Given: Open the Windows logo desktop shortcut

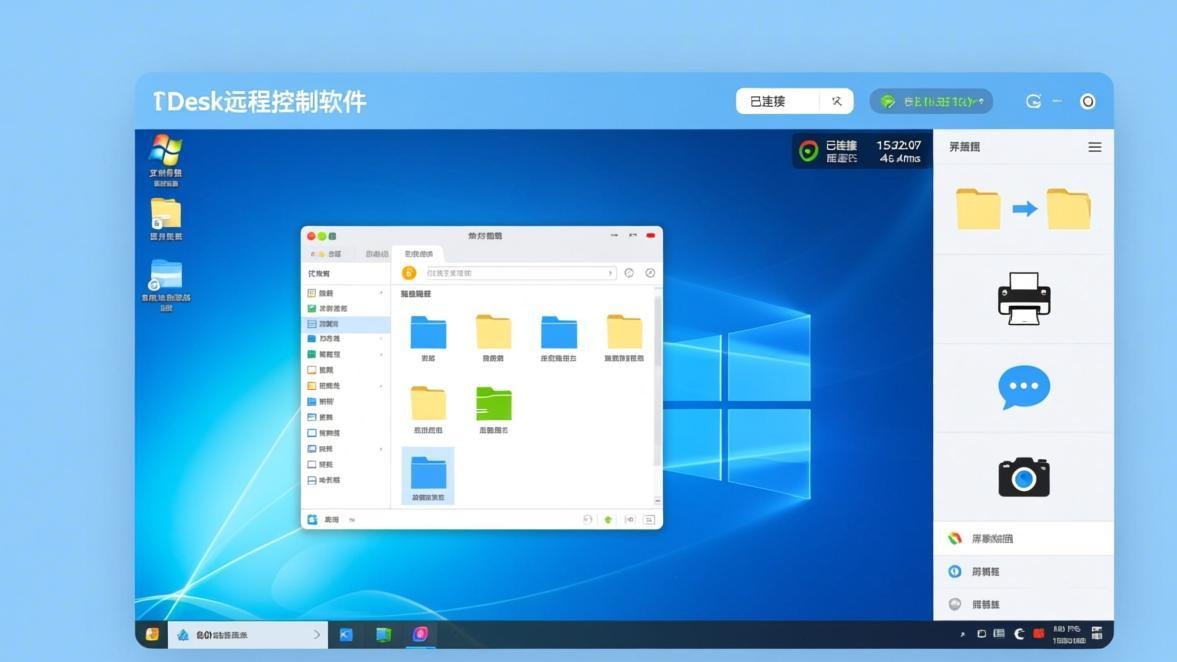Looking at the screenshot, I should [165, 159].
